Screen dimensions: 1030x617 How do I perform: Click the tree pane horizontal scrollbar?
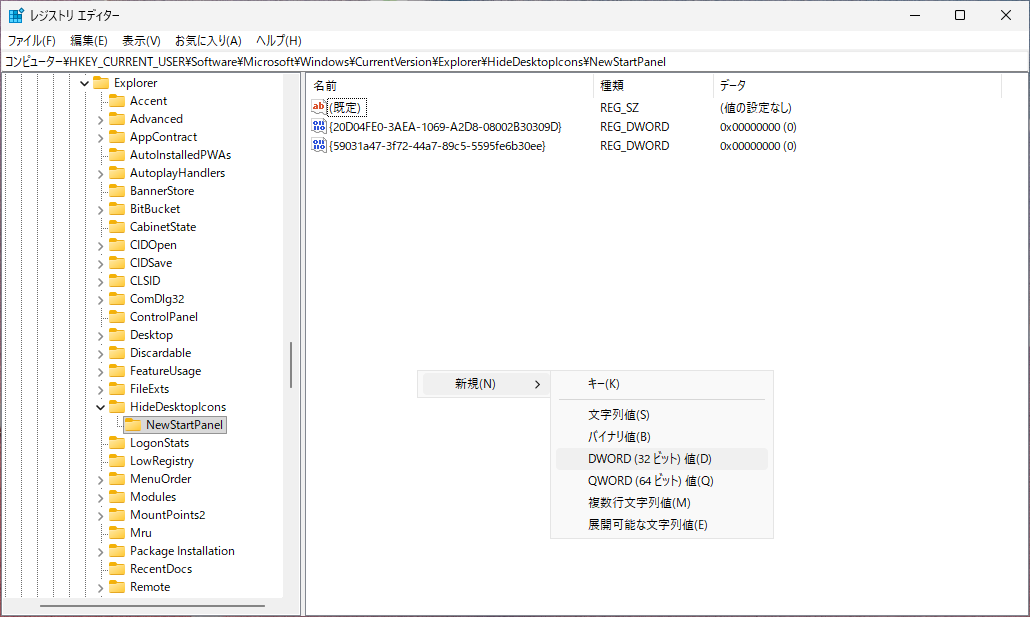pyautogui.click(x=150, y=605)
